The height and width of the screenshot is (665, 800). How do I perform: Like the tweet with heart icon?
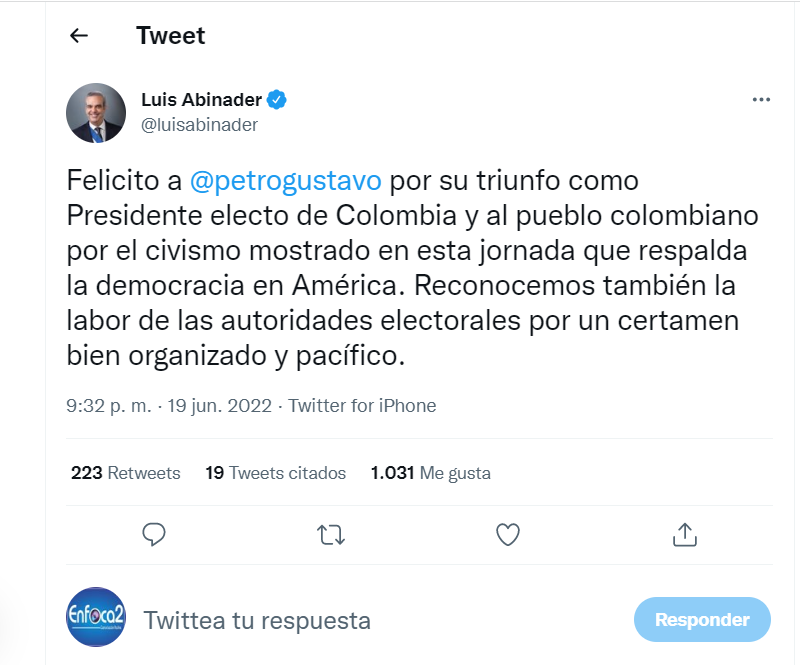(x=508, y=534)
